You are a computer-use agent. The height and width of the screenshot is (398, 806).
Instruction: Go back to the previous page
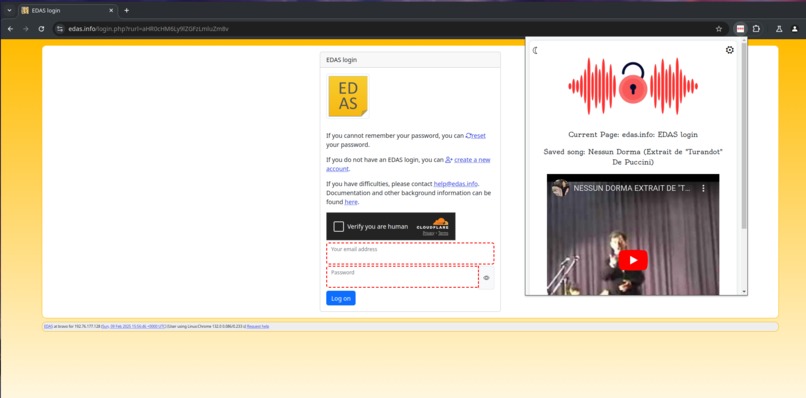pyautogui.click(x=10, y=29)
